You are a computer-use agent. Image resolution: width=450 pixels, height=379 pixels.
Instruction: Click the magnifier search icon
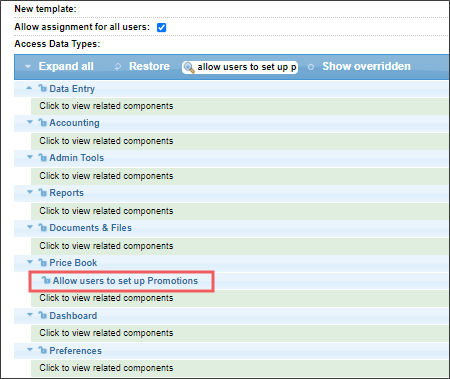[x=189, y=67]
